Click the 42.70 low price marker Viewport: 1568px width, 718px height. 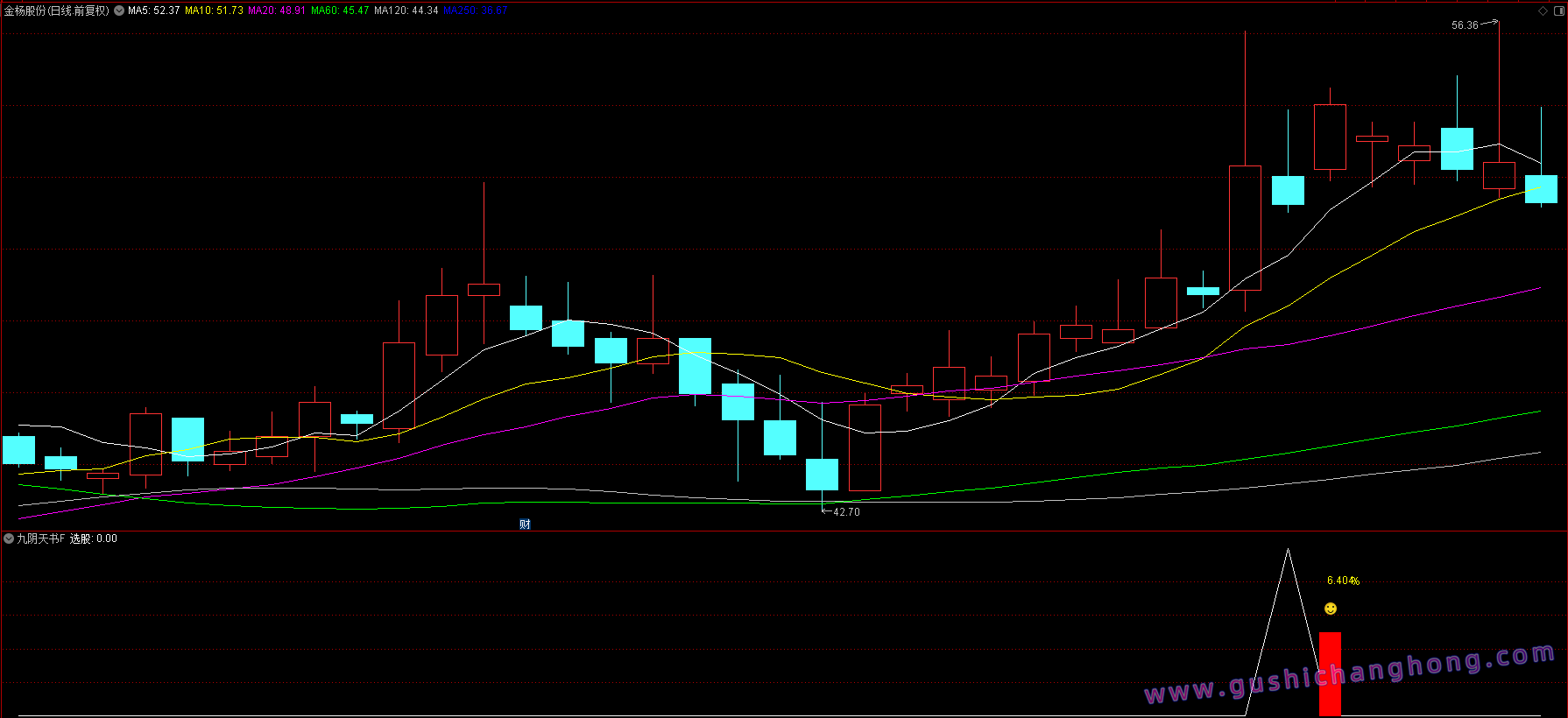pos(846,512)
